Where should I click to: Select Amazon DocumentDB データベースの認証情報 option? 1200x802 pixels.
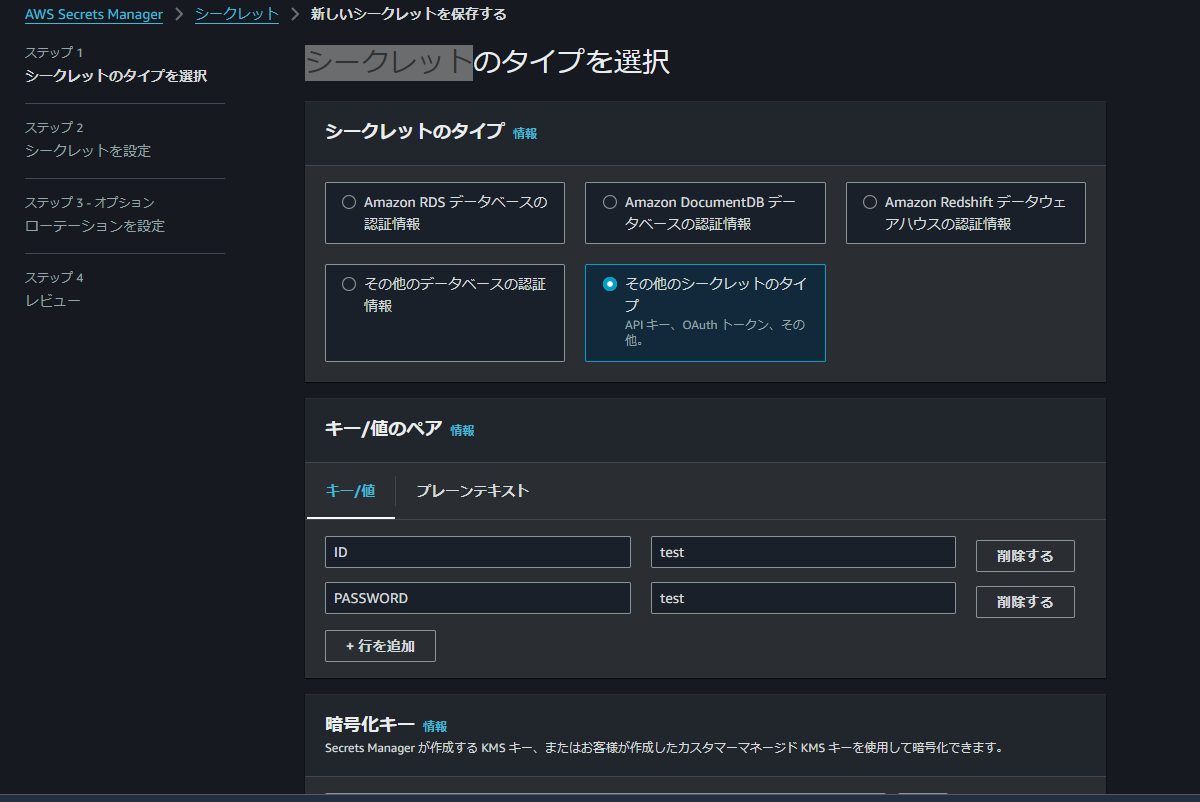[x=610, y=202]
